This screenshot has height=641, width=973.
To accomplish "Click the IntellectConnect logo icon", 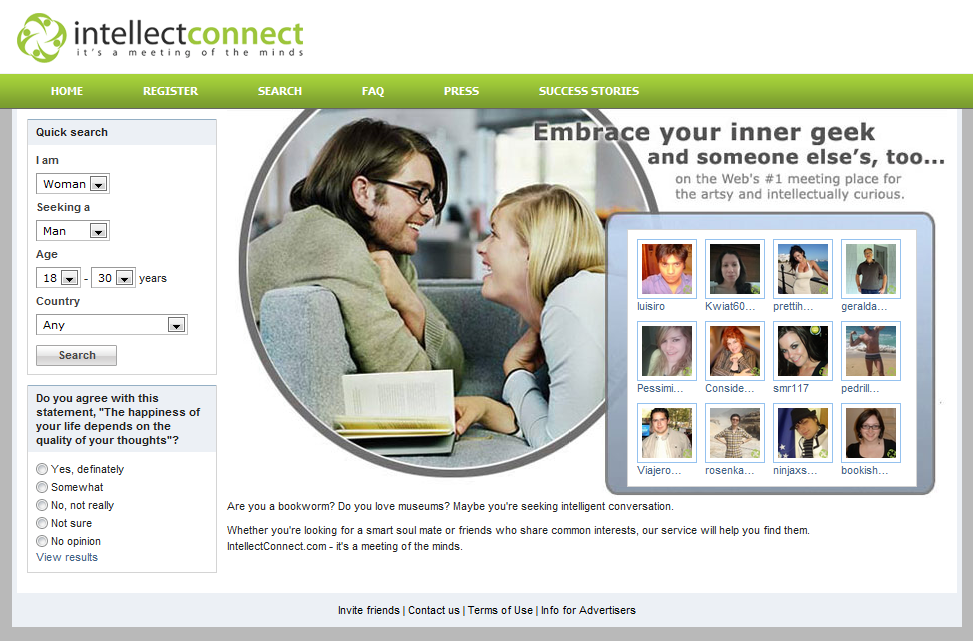I will pyautogui.click(x=42, y=38).
